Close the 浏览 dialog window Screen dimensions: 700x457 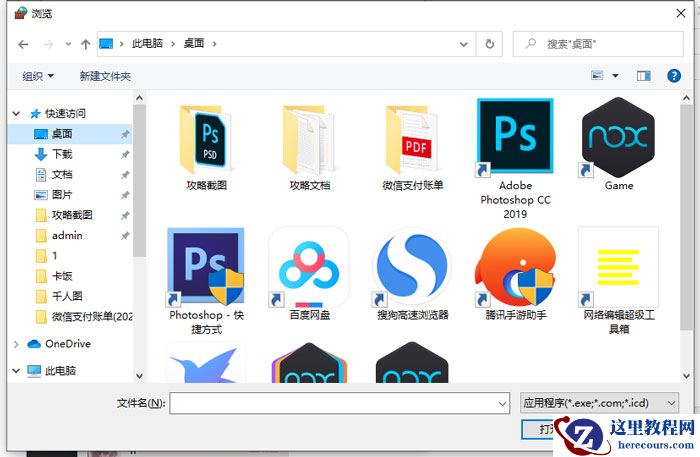(x=681, y=13)
